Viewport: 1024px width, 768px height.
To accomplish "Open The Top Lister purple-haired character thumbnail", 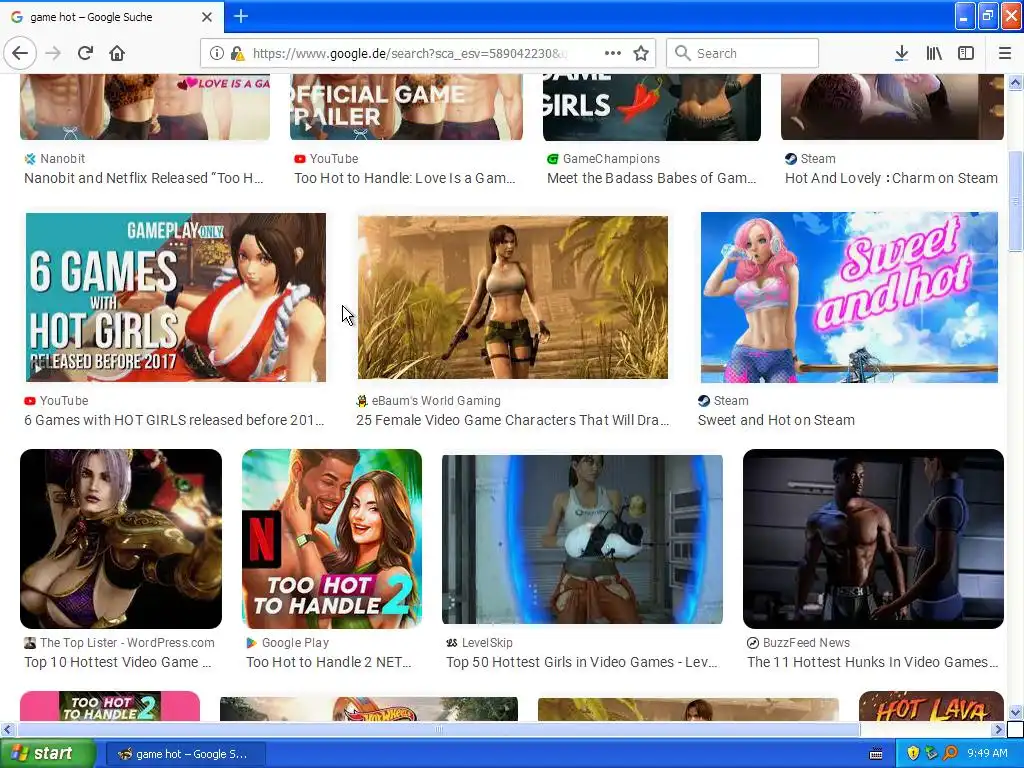I will tap(121, 539).
